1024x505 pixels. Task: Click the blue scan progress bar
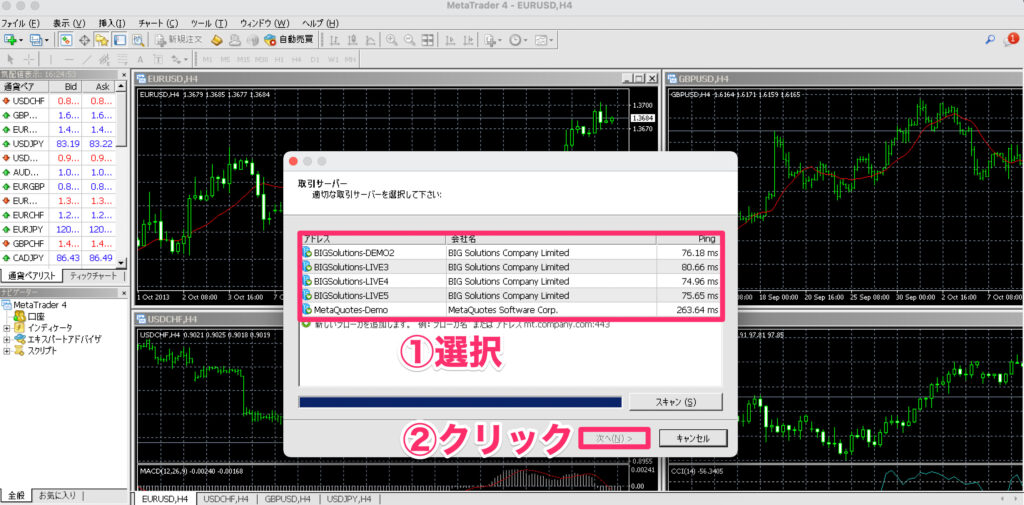pos(460,402)
